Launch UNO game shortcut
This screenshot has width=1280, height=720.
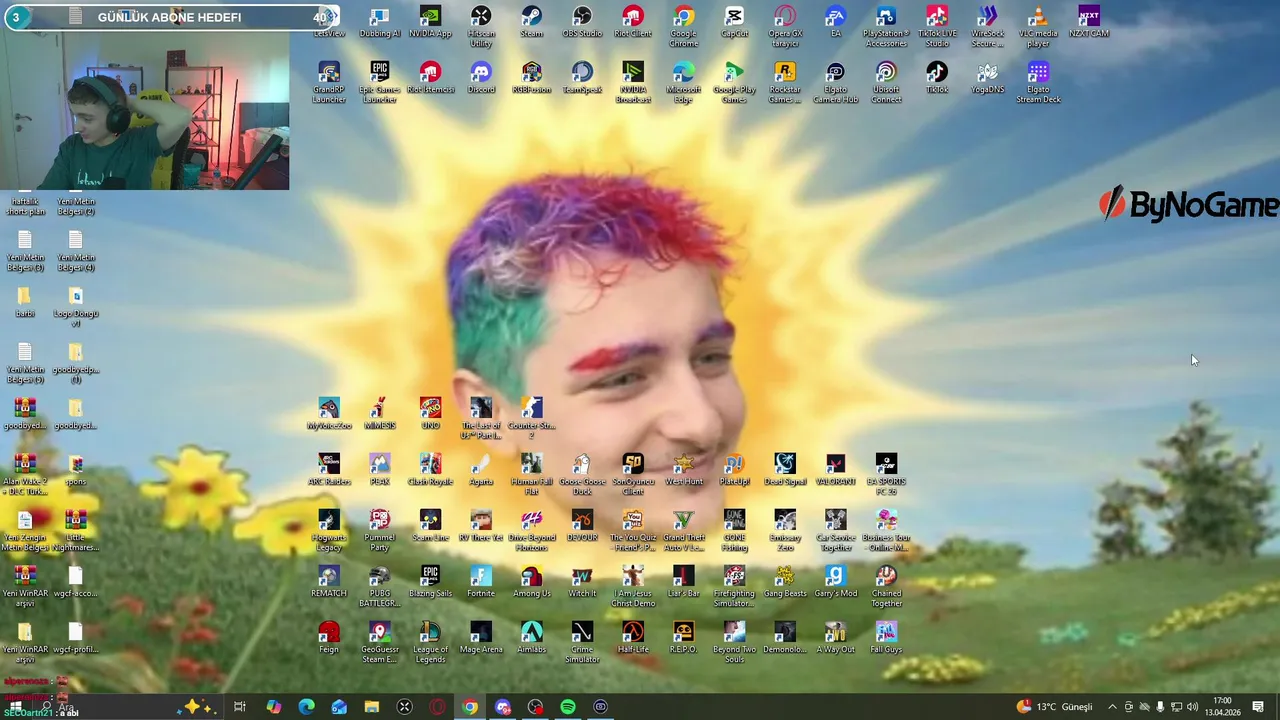tap(430, 415)
